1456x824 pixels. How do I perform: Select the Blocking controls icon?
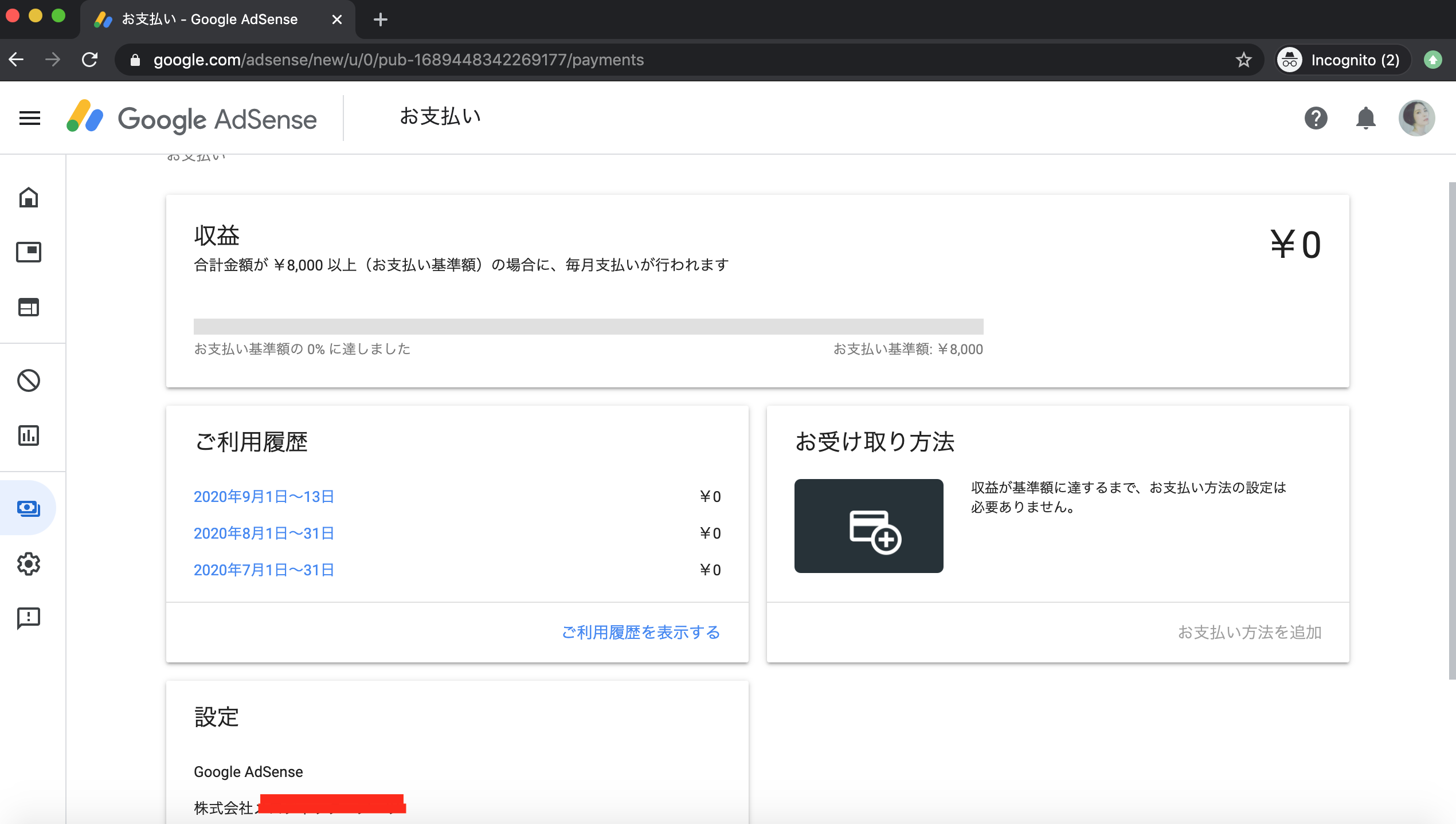(x=28, y=380)
